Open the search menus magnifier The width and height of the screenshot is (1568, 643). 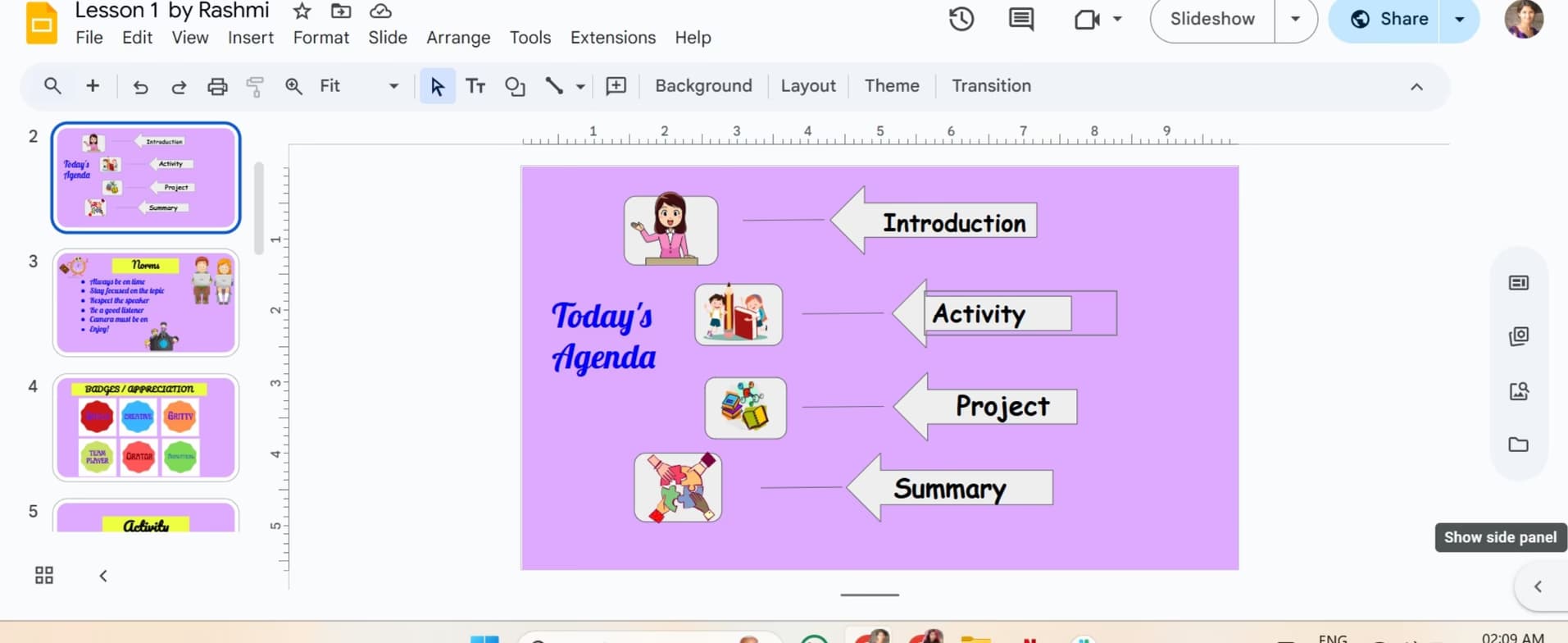coord(52,85)
